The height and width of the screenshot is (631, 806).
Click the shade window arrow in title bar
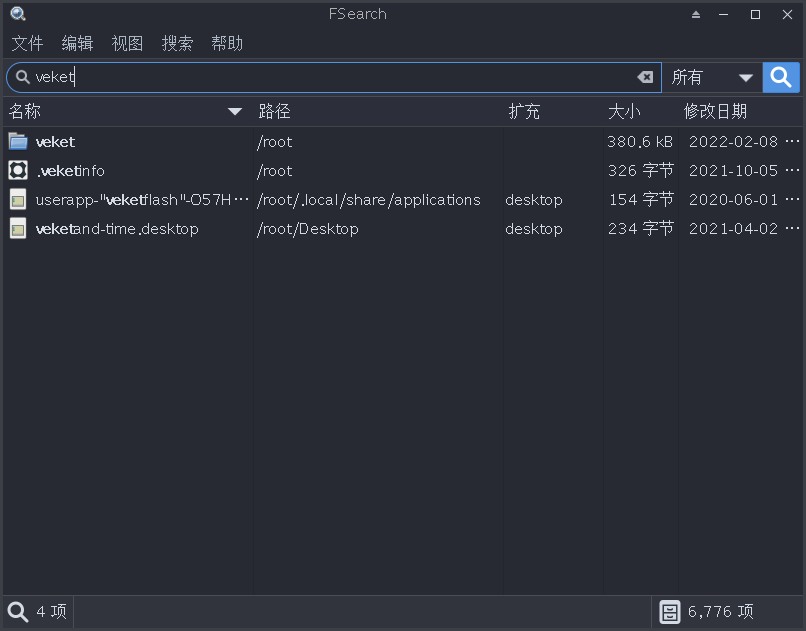click(x=695, y=14)
